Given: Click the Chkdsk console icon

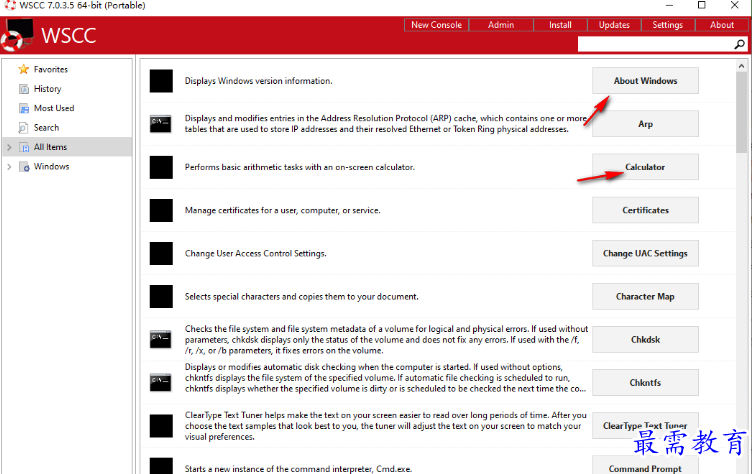Looking at the screenshot, I should [161, 340].
